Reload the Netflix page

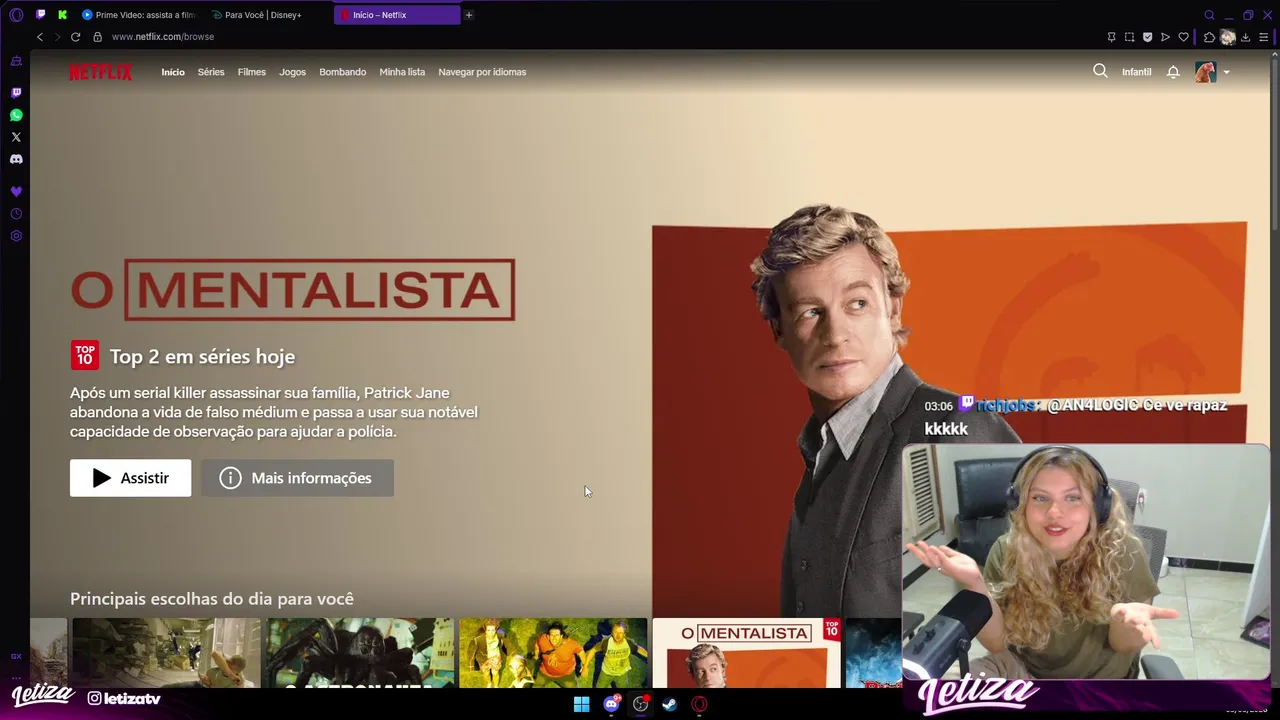pos(75,37)
